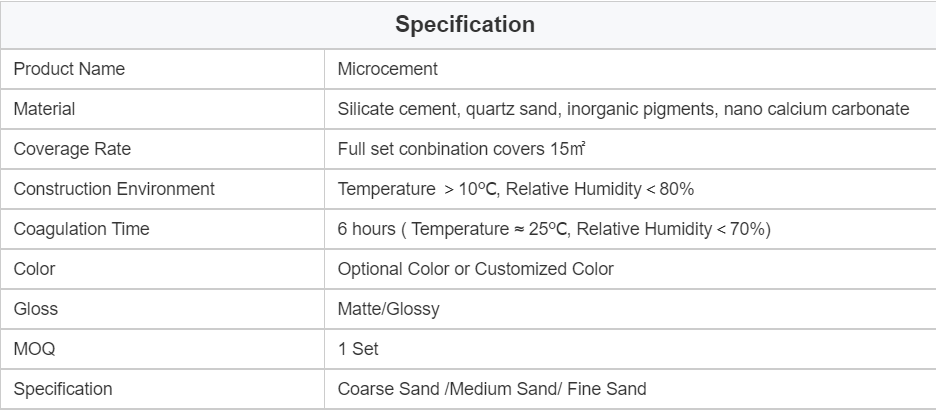The image size is (936, 411).
Task: Click the Matte/Glossy value
Action: [388, 309]
